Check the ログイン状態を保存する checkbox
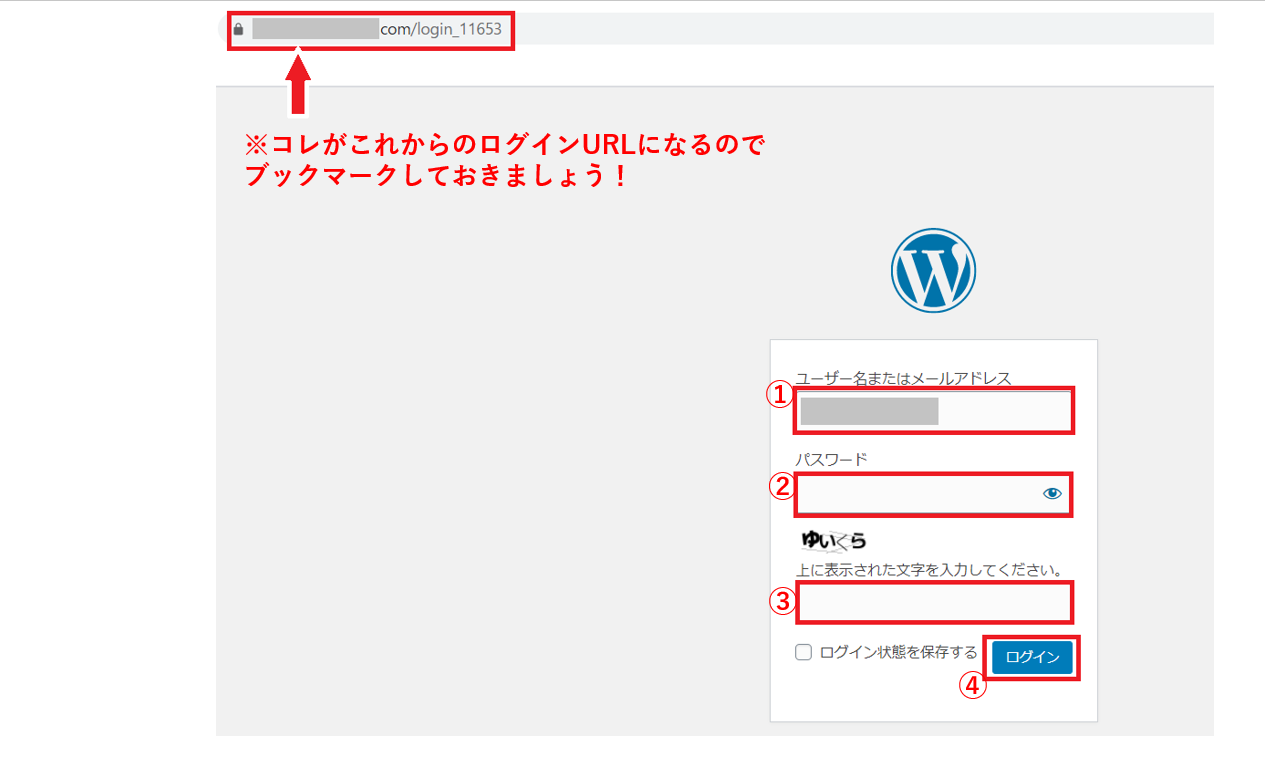The image size is (1265, 757). 803,652
